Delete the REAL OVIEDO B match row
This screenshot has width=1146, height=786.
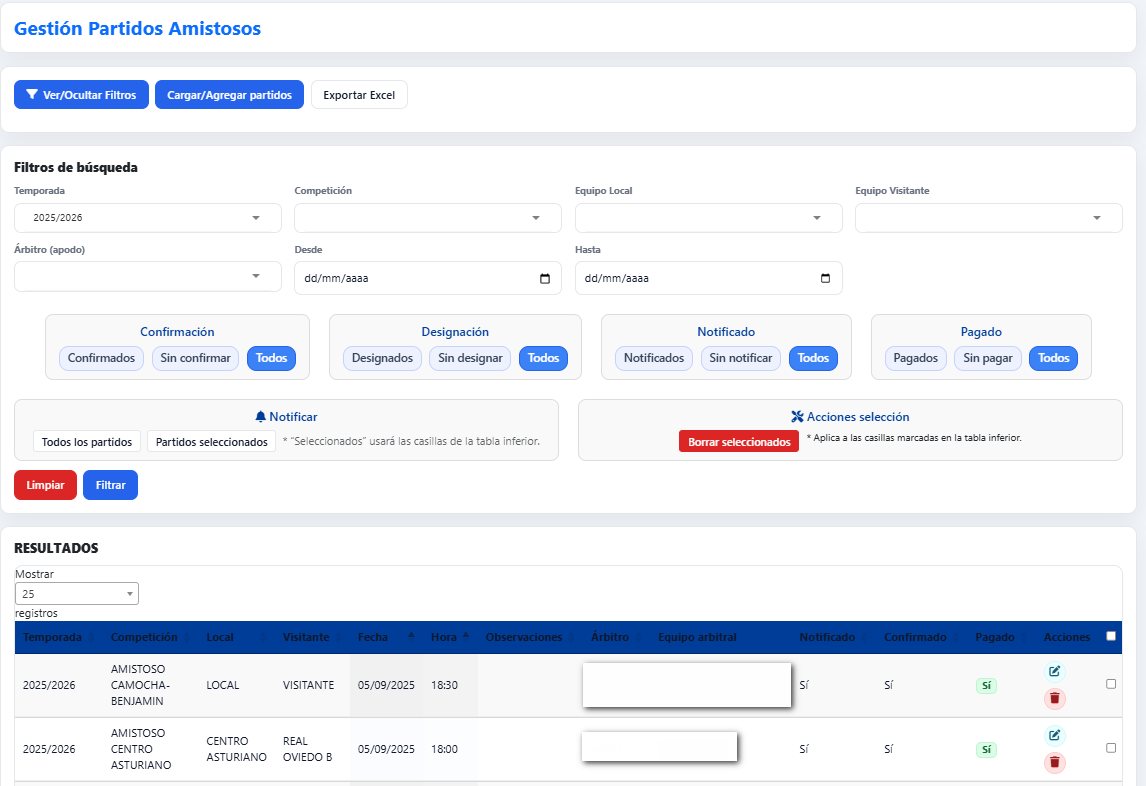point(1054,763)
